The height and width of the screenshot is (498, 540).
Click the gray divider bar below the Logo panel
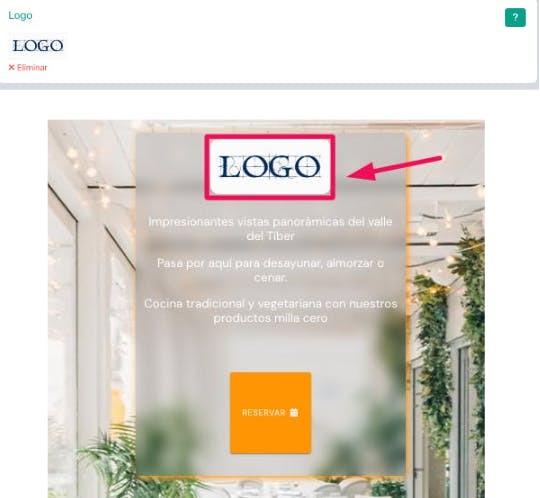pos(270,86)
